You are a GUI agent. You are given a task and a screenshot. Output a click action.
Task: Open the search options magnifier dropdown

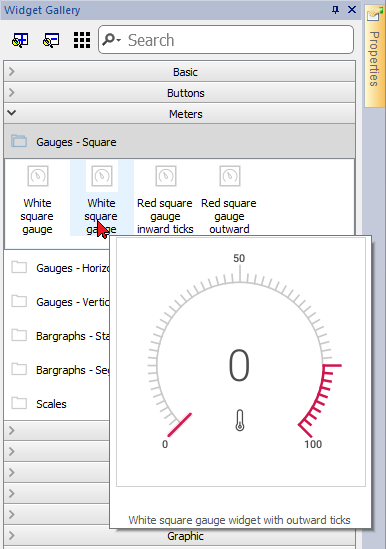112,40
